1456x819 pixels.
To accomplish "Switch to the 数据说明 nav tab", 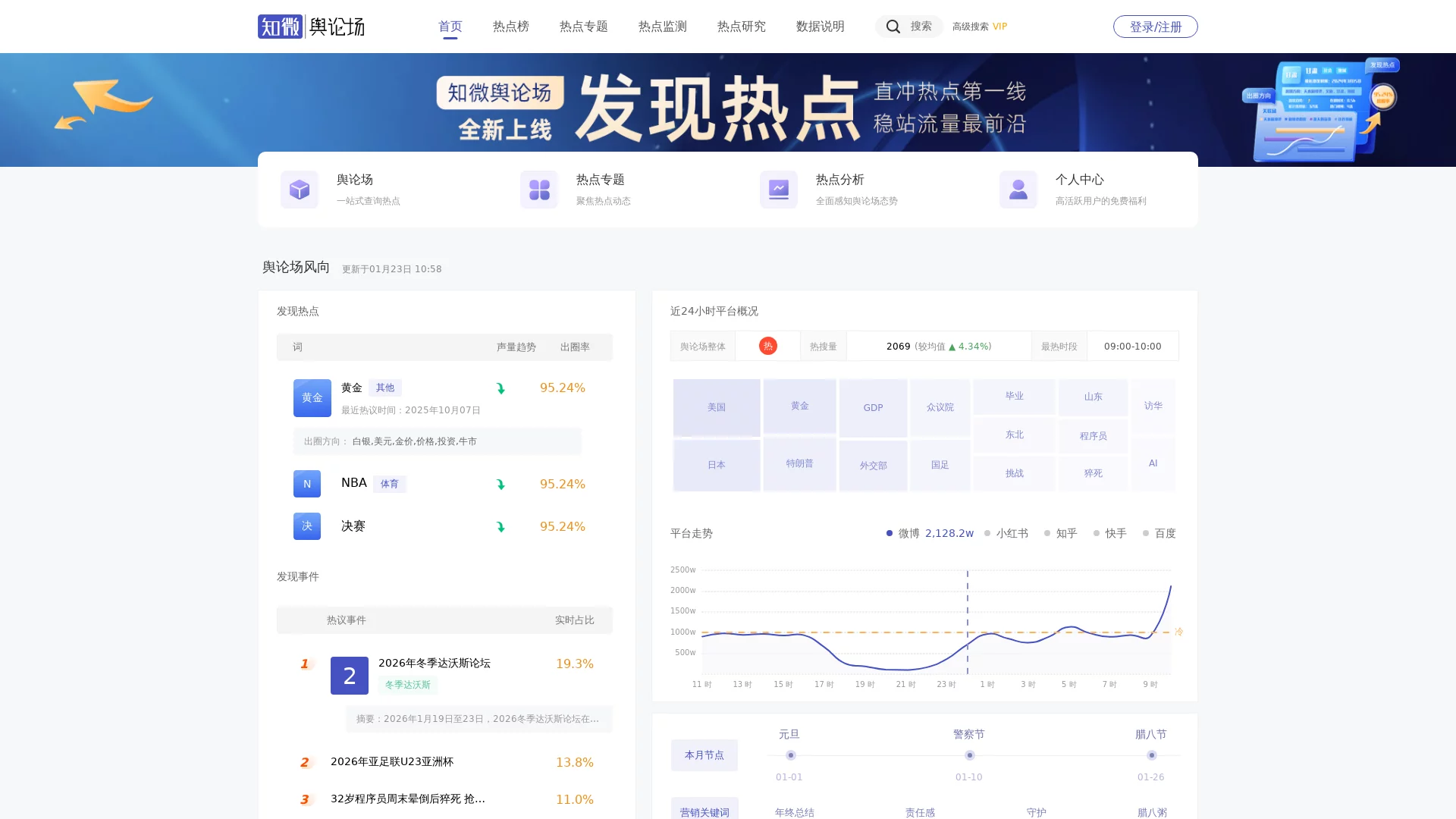I will [x=819, y=26].
